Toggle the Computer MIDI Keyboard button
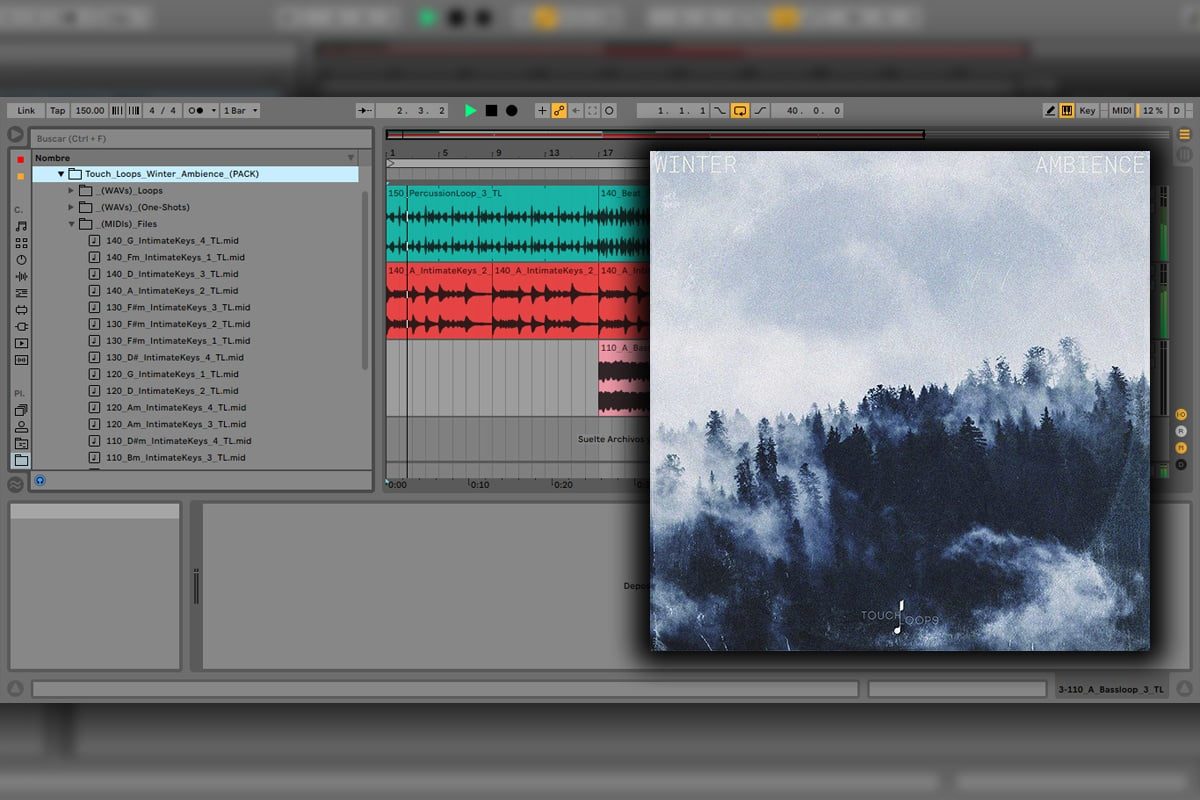Image resolution: width=1200 pixels, height=800 pixels. [1067, 111]
